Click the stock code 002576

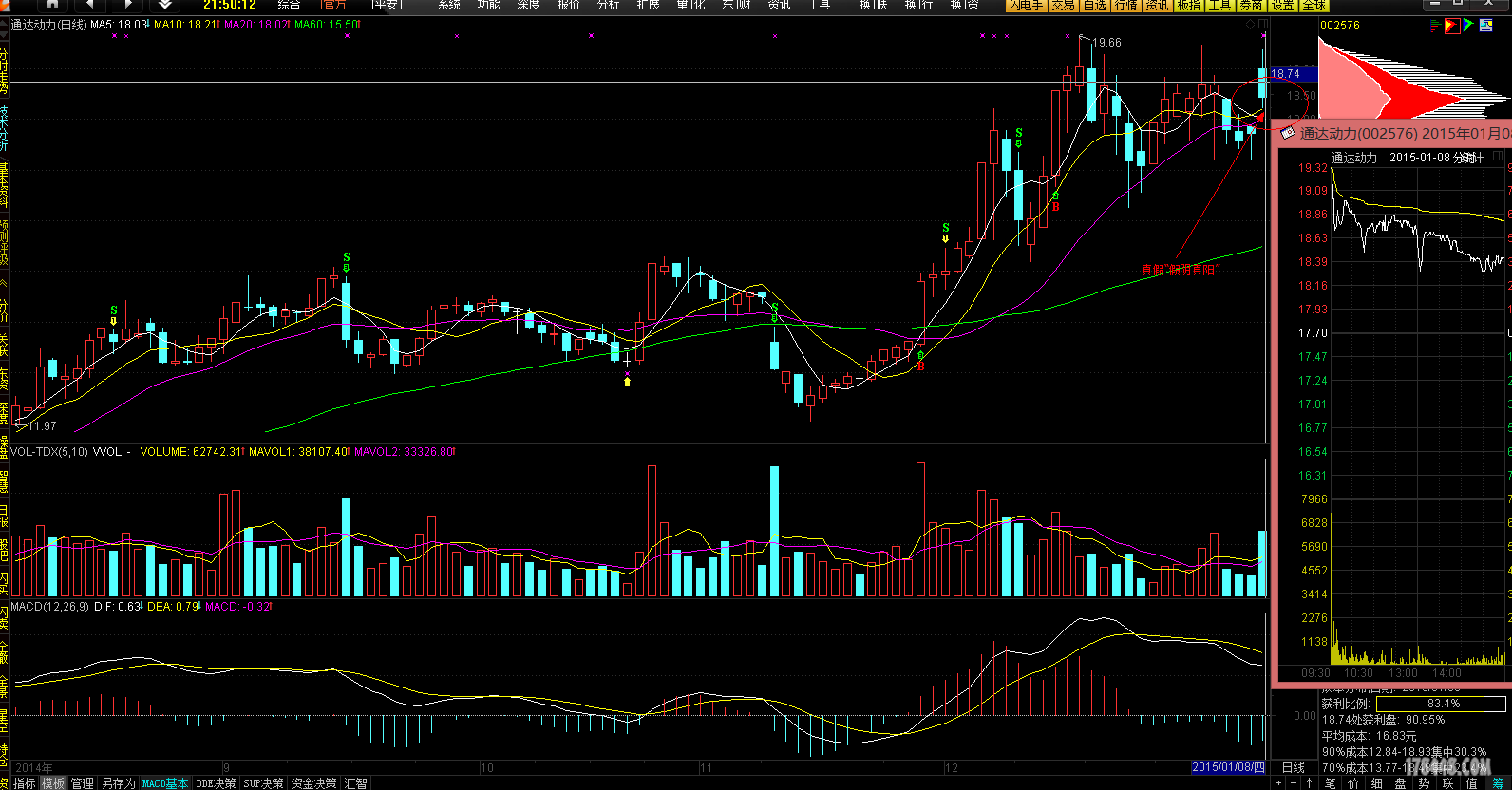pos(1340,26)
